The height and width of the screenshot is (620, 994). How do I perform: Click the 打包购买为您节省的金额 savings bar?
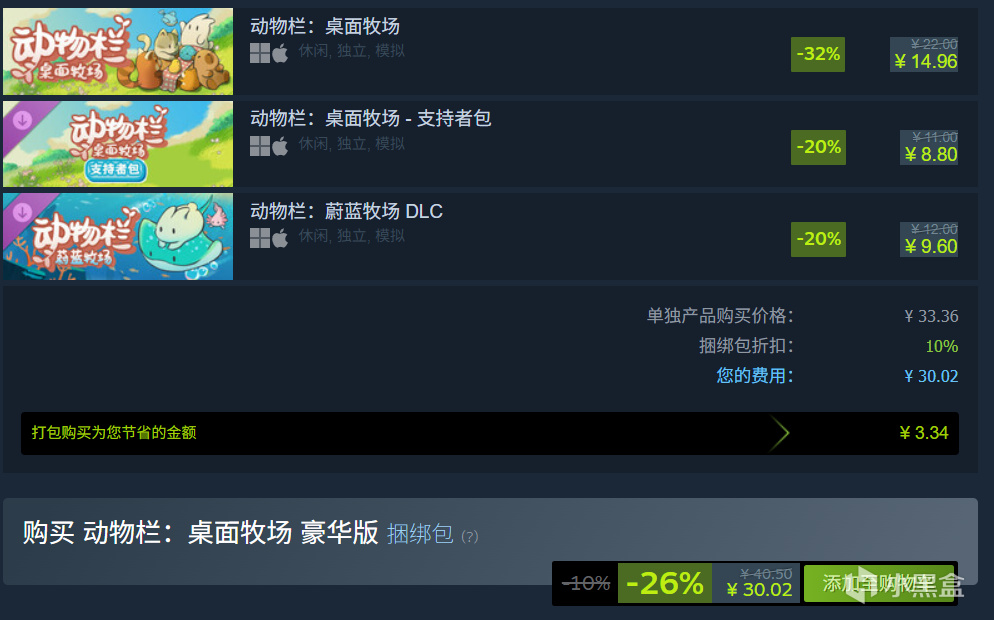click(489, 433)
